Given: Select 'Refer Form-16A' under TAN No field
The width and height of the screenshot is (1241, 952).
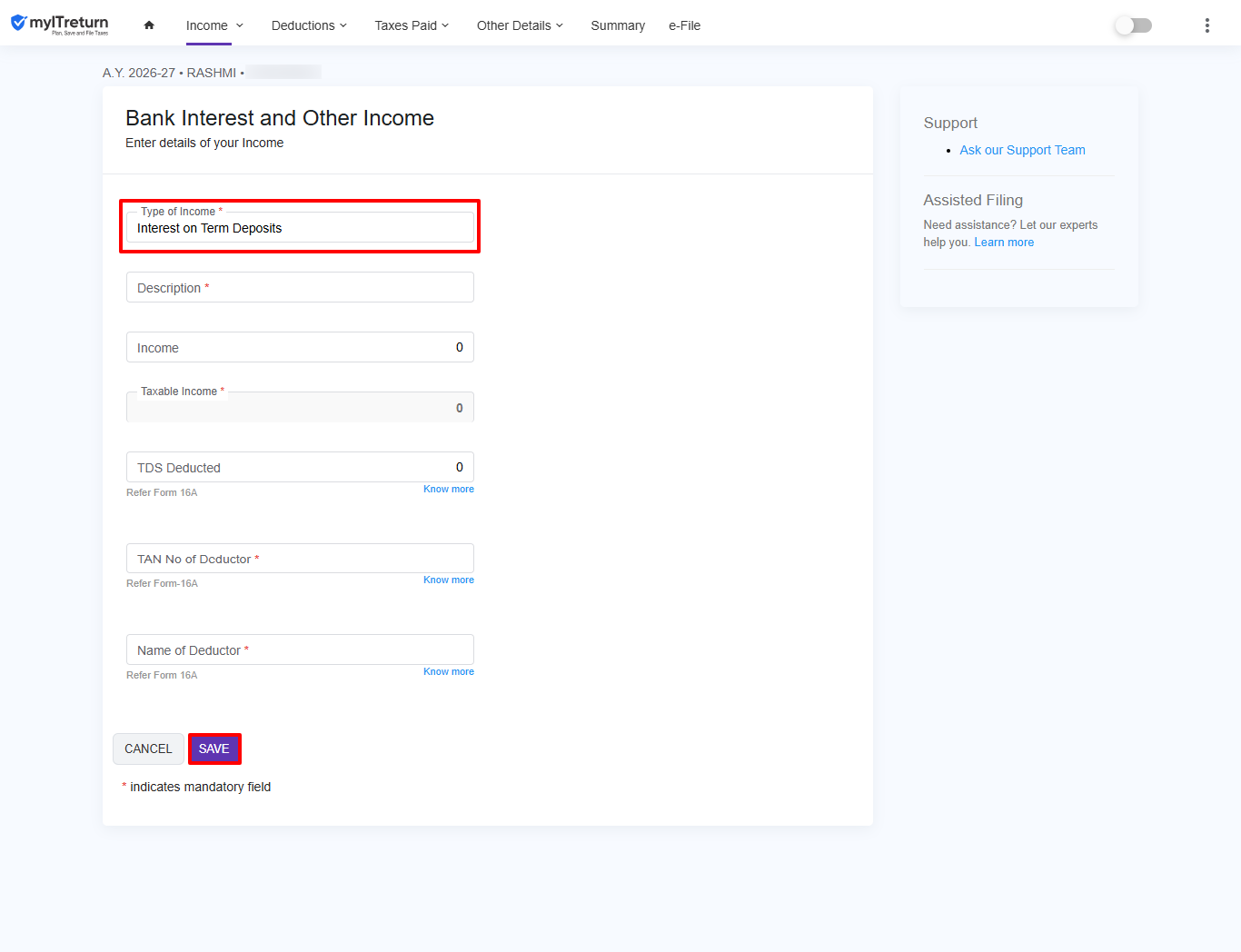Looking at the screenshot, I should tap(162, 583).
